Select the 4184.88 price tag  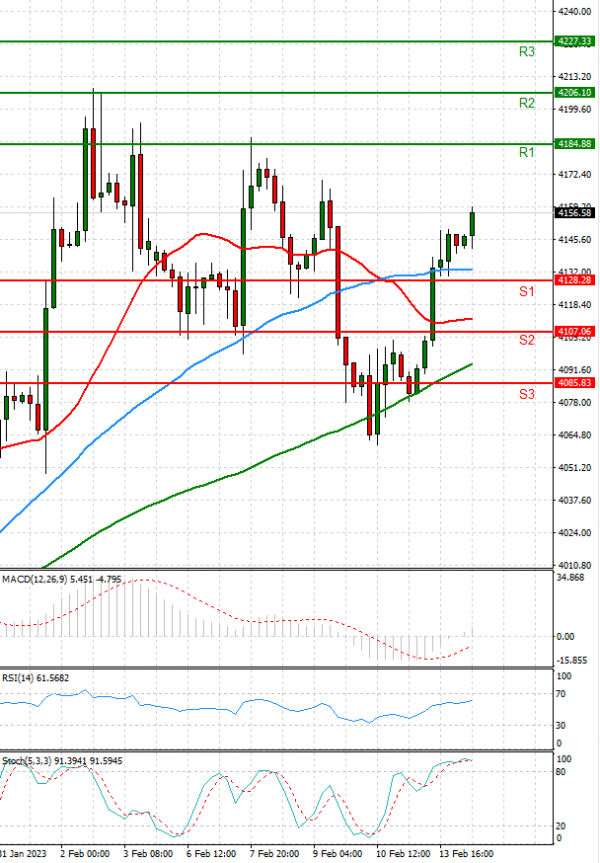(575, 144)
